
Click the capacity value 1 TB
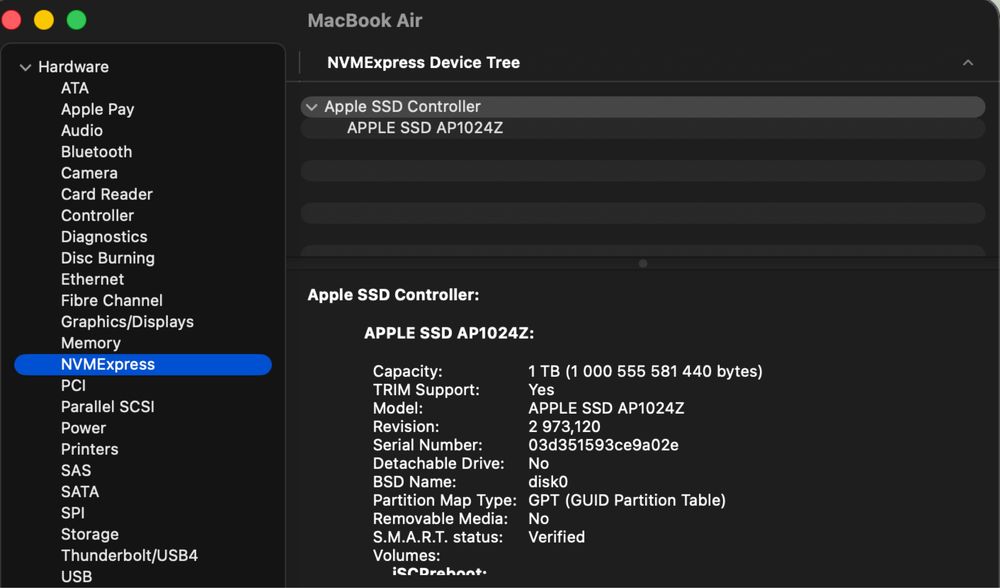pyautogui.click(x=645, y=371)
